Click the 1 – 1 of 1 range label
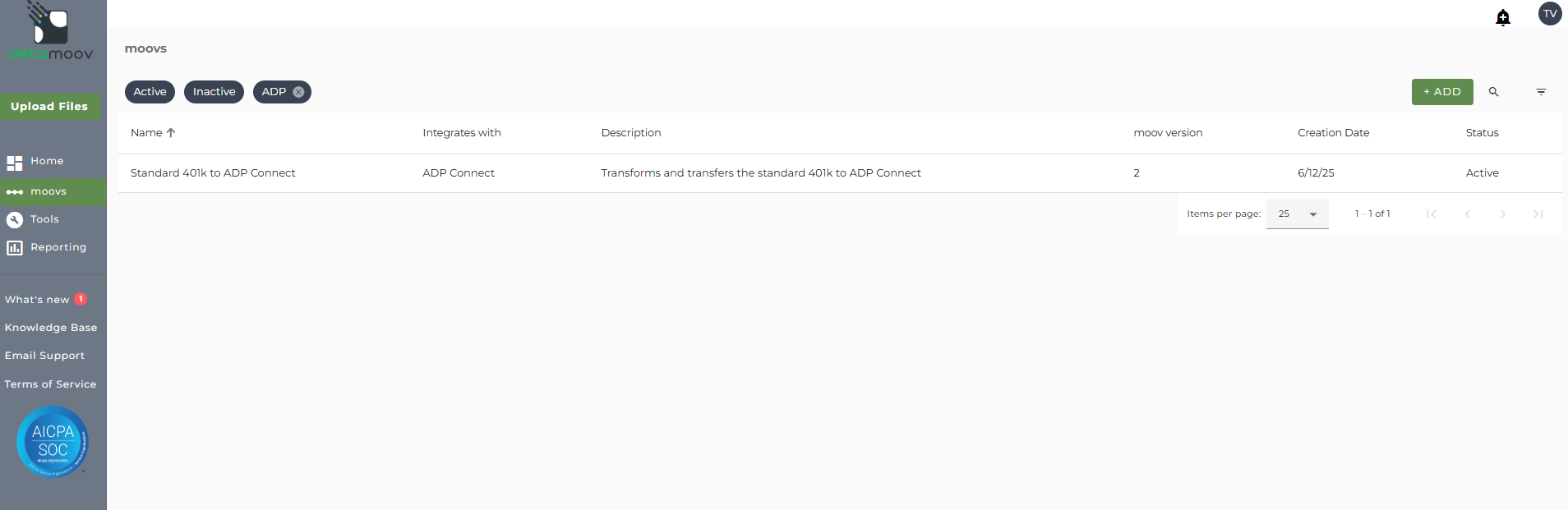The width and height of the screenshot is (1568, 510). pos(1372,214)
